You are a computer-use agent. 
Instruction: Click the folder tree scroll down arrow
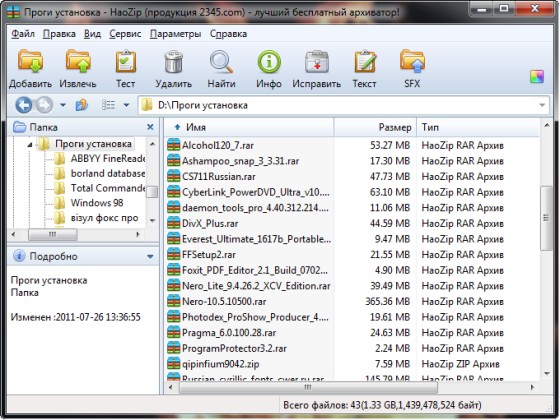click(x=152, y=221)
